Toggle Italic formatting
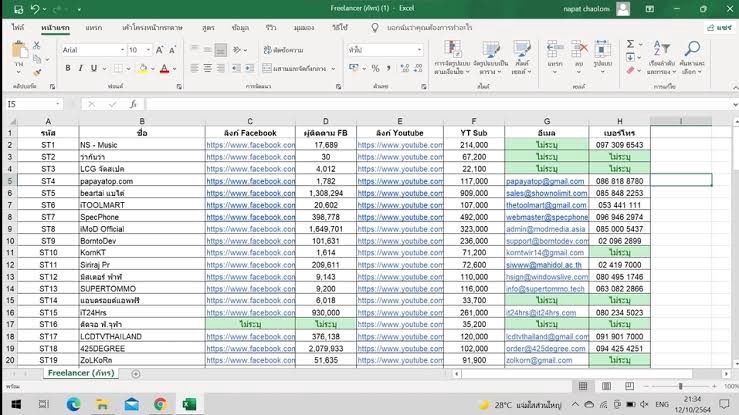The width and height of the screenshot is (739, 415). 81,68
